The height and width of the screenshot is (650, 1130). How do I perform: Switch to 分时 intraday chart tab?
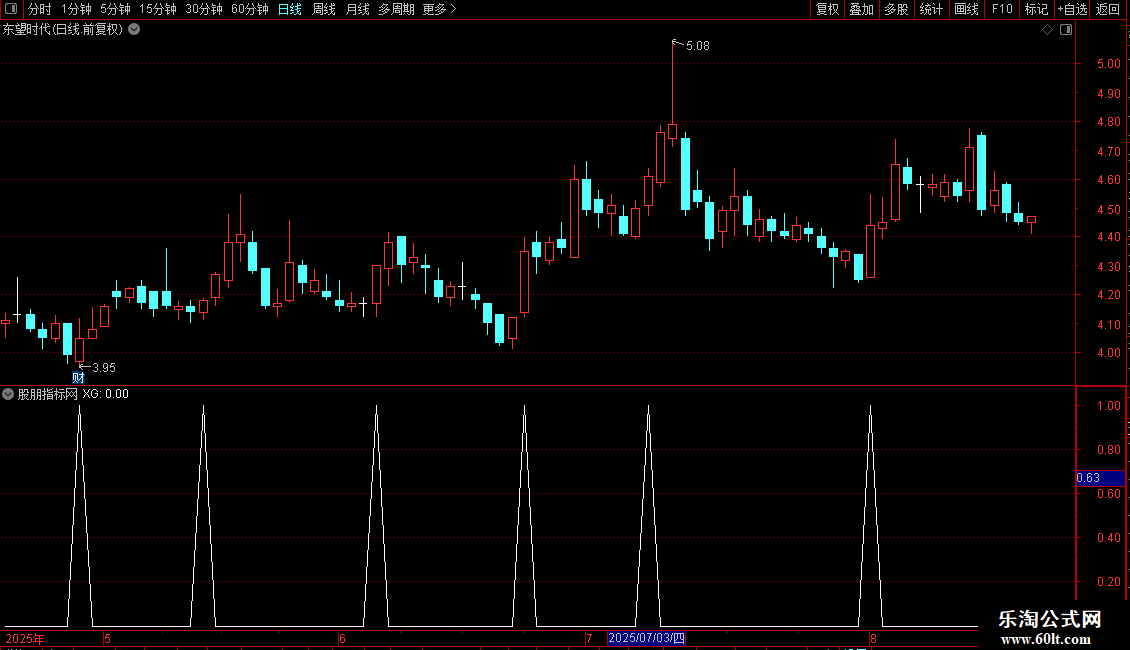[40, 9]
